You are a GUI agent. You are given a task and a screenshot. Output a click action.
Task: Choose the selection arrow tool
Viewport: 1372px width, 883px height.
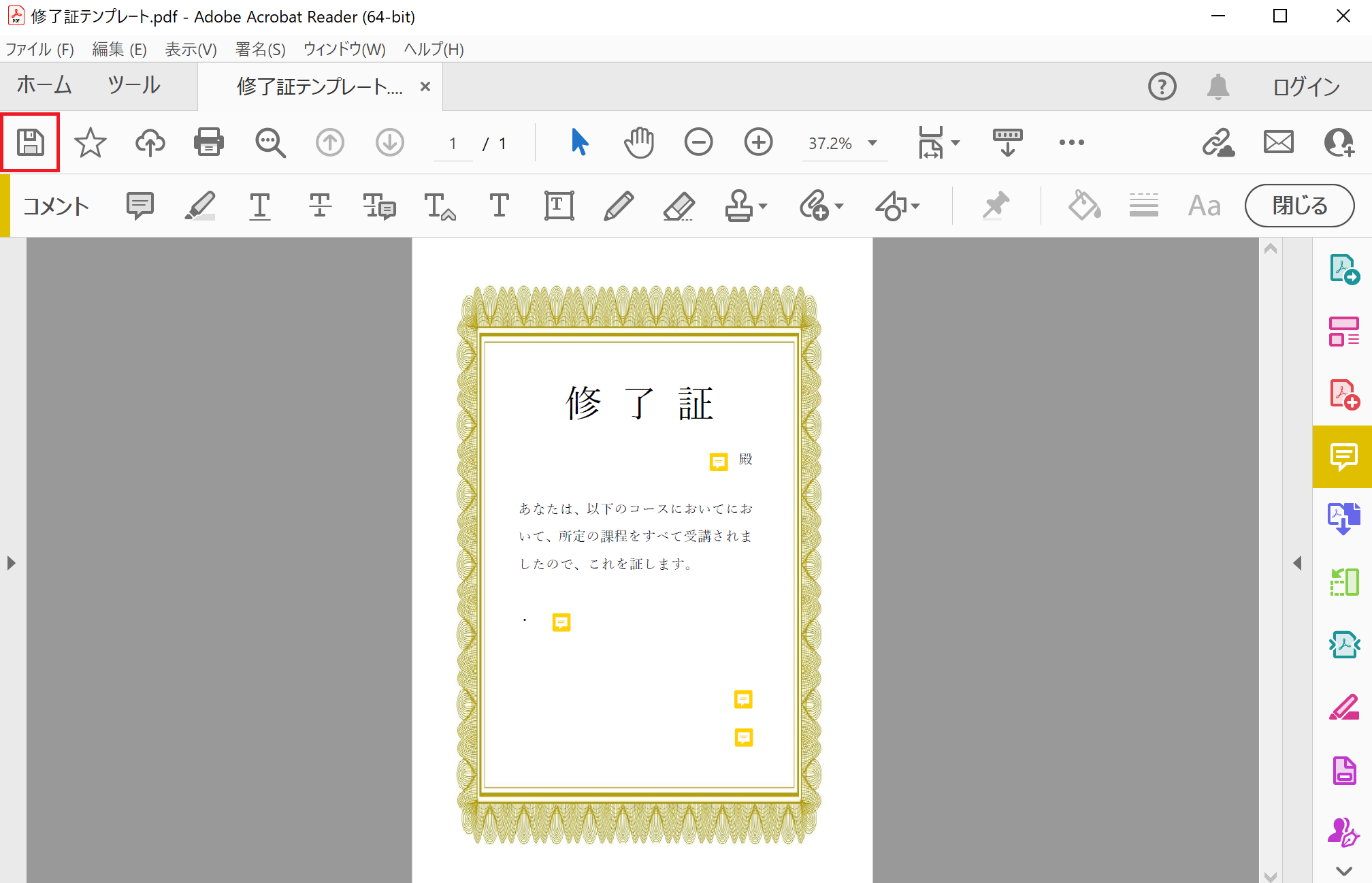pyautogui.click(x=579, y=142)
